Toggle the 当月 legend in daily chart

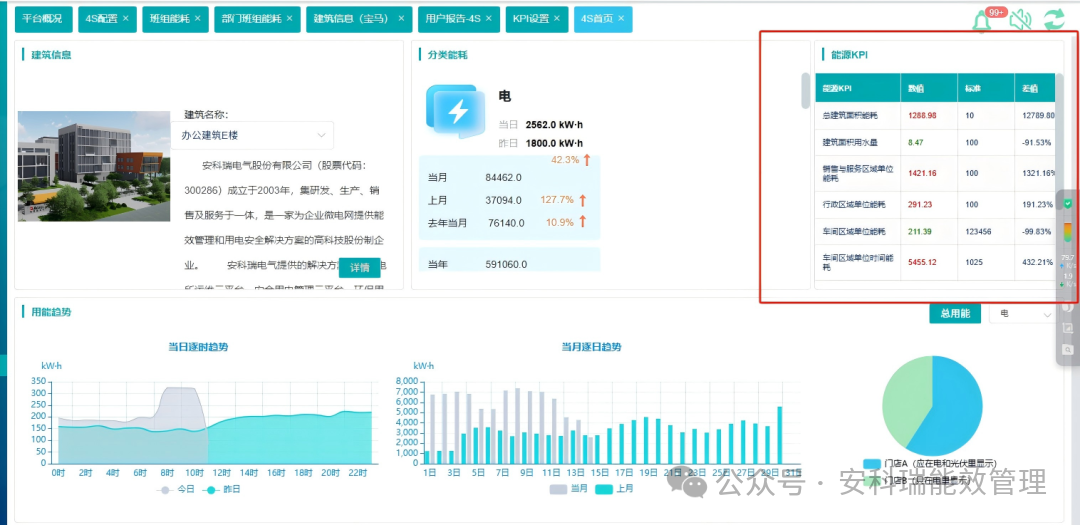[569, 488]
